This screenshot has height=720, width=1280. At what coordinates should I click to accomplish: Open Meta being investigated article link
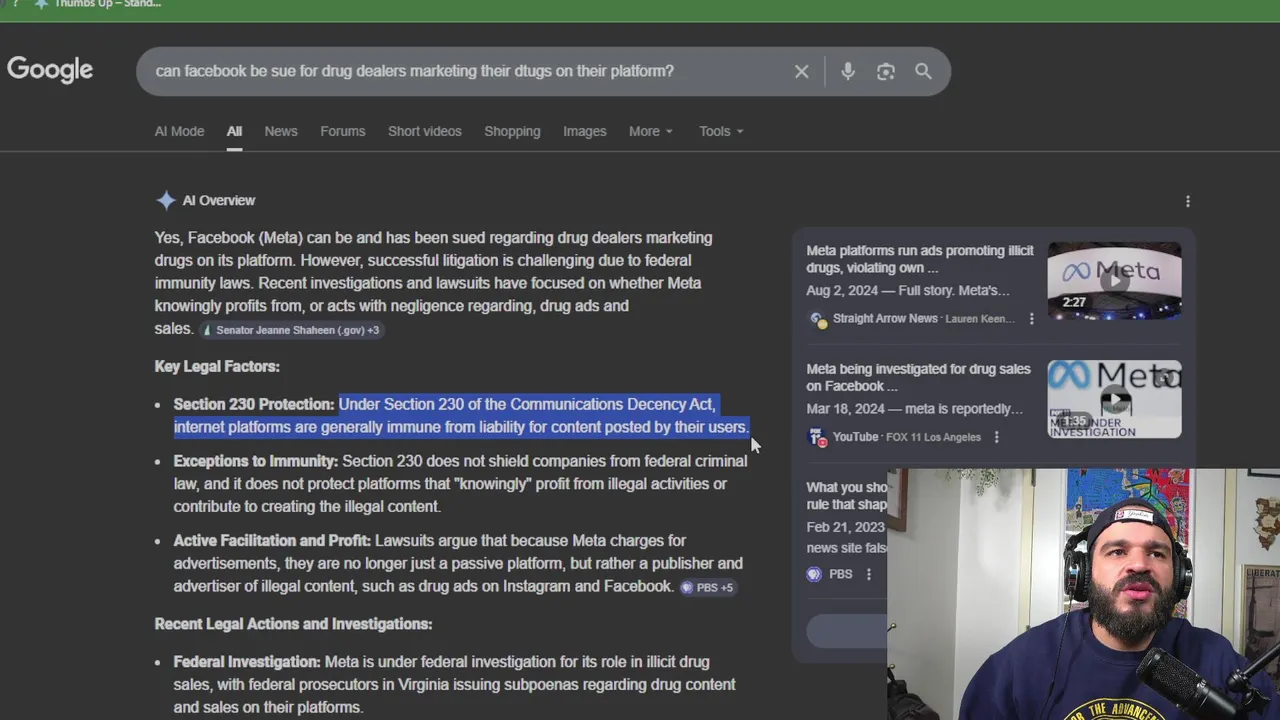pyautogui.click(x=918, y=377)
